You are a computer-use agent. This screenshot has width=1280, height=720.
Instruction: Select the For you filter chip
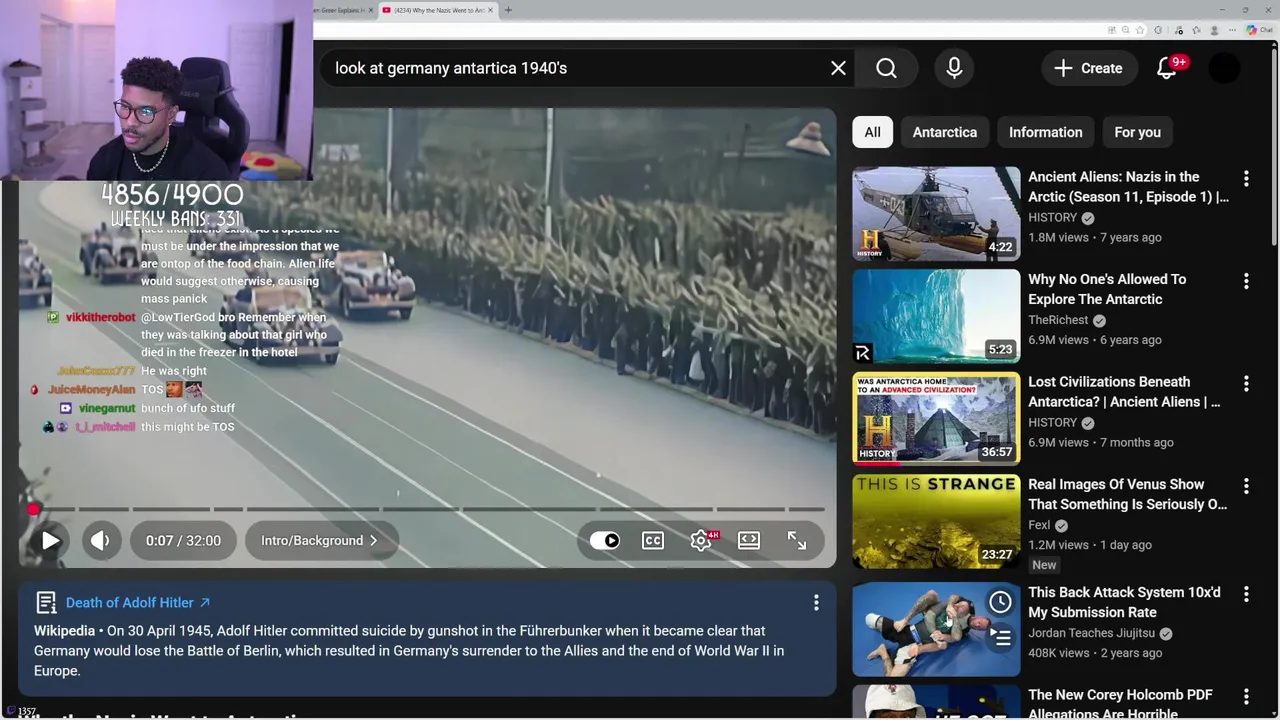coord(1138,132)
